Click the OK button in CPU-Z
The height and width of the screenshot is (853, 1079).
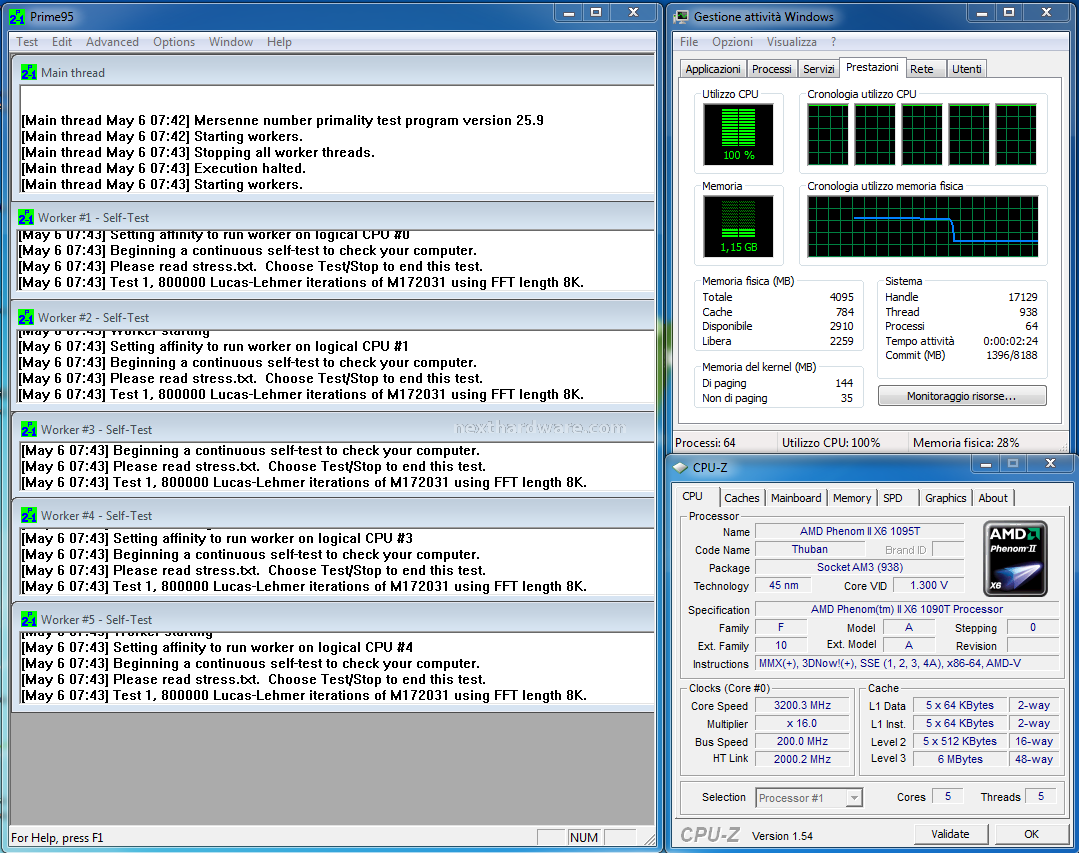point(1032,834)
